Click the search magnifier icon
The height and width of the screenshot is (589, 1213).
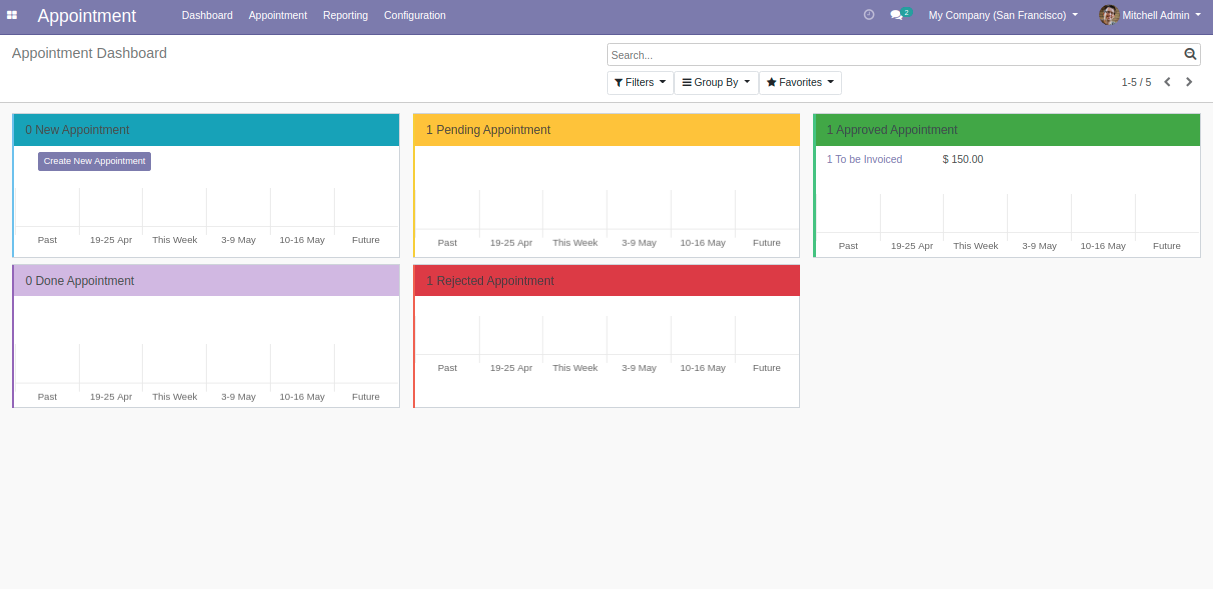[1190, 55]
